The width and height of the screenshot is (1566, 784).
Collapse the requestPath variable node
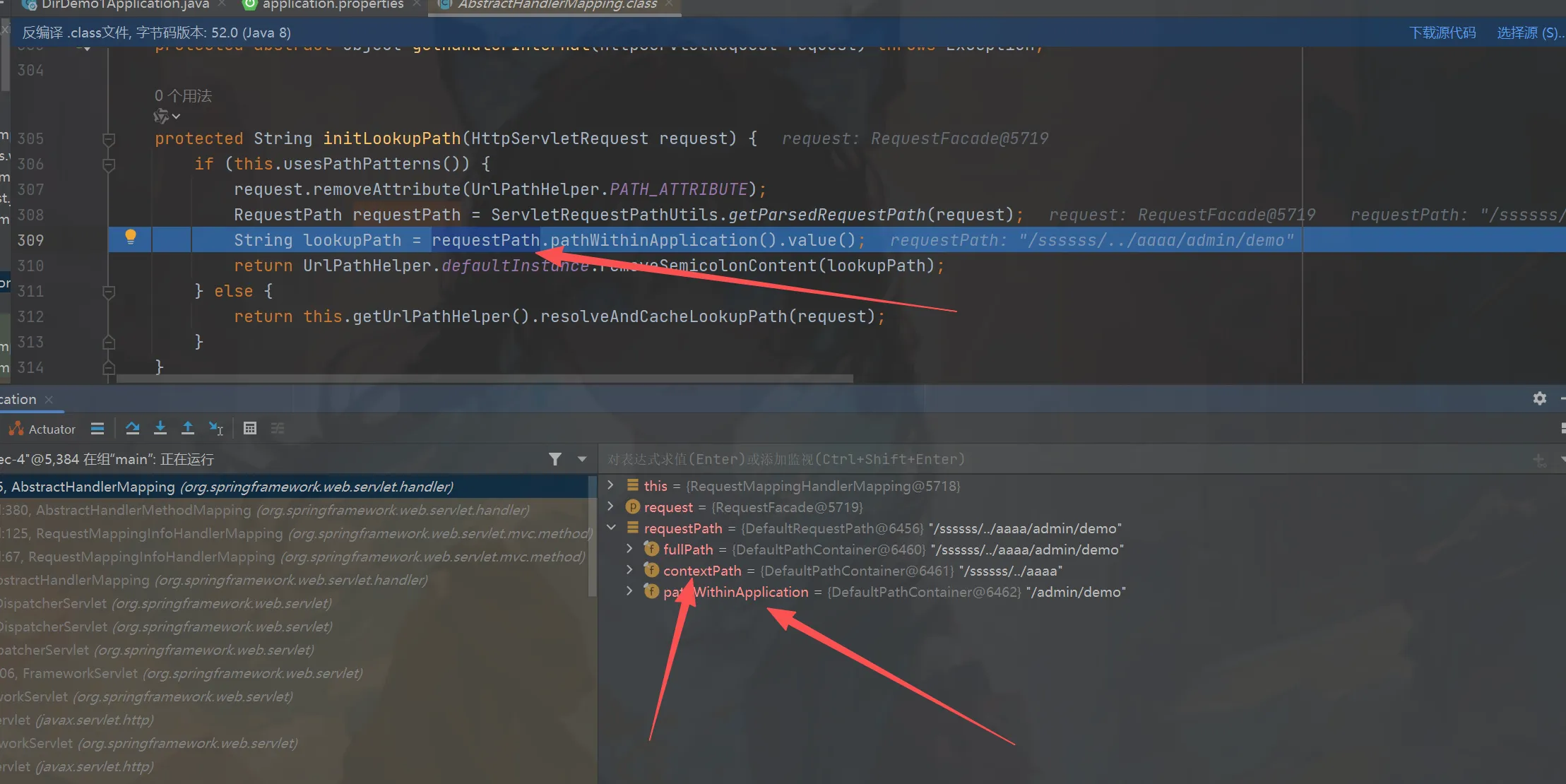point(612,528)
